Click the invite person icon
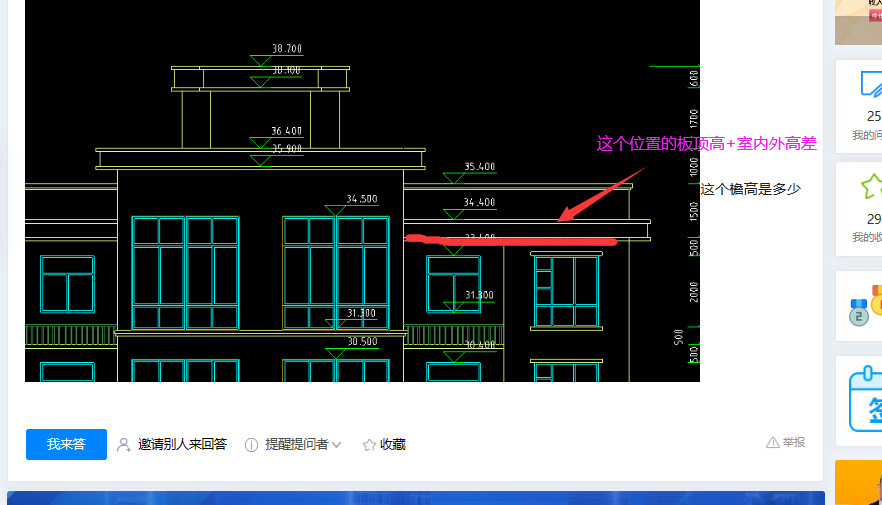Screen dimensions: 882x505 (123, 445)
